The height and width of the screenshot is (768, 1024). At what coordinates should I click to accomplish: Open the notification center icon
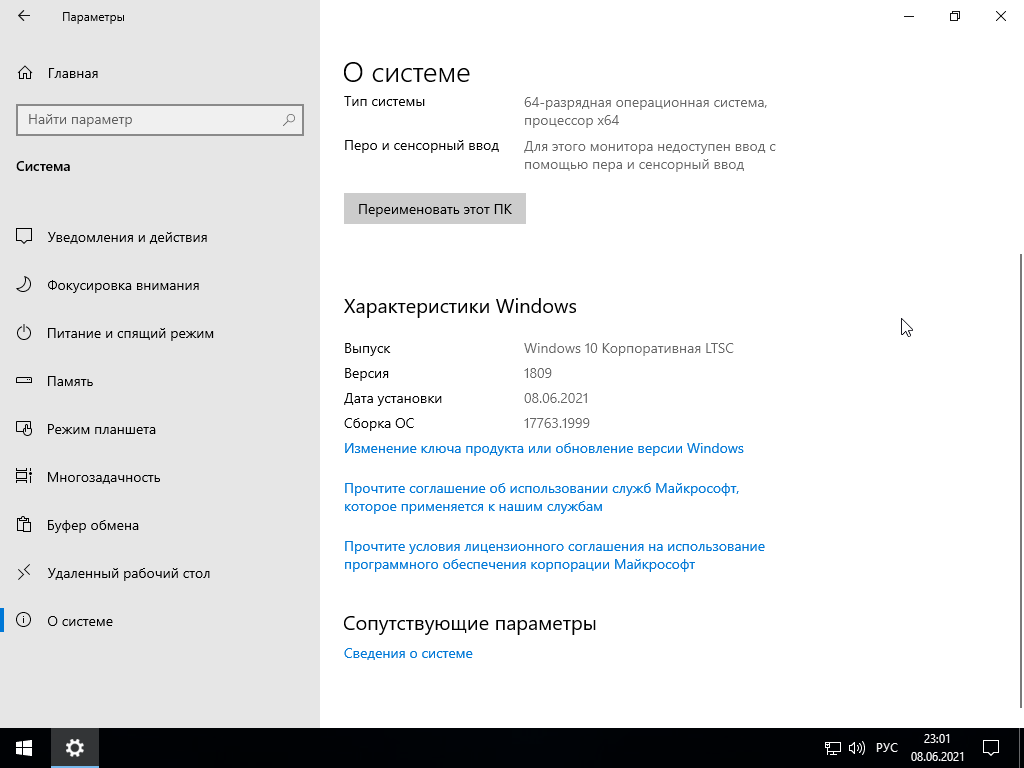coord(991,748)
